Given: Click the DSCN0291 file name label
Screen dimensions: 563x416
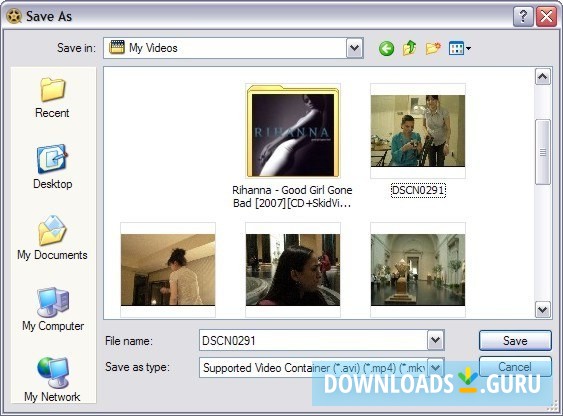Looking at the screenshot, I should [418, 190].
